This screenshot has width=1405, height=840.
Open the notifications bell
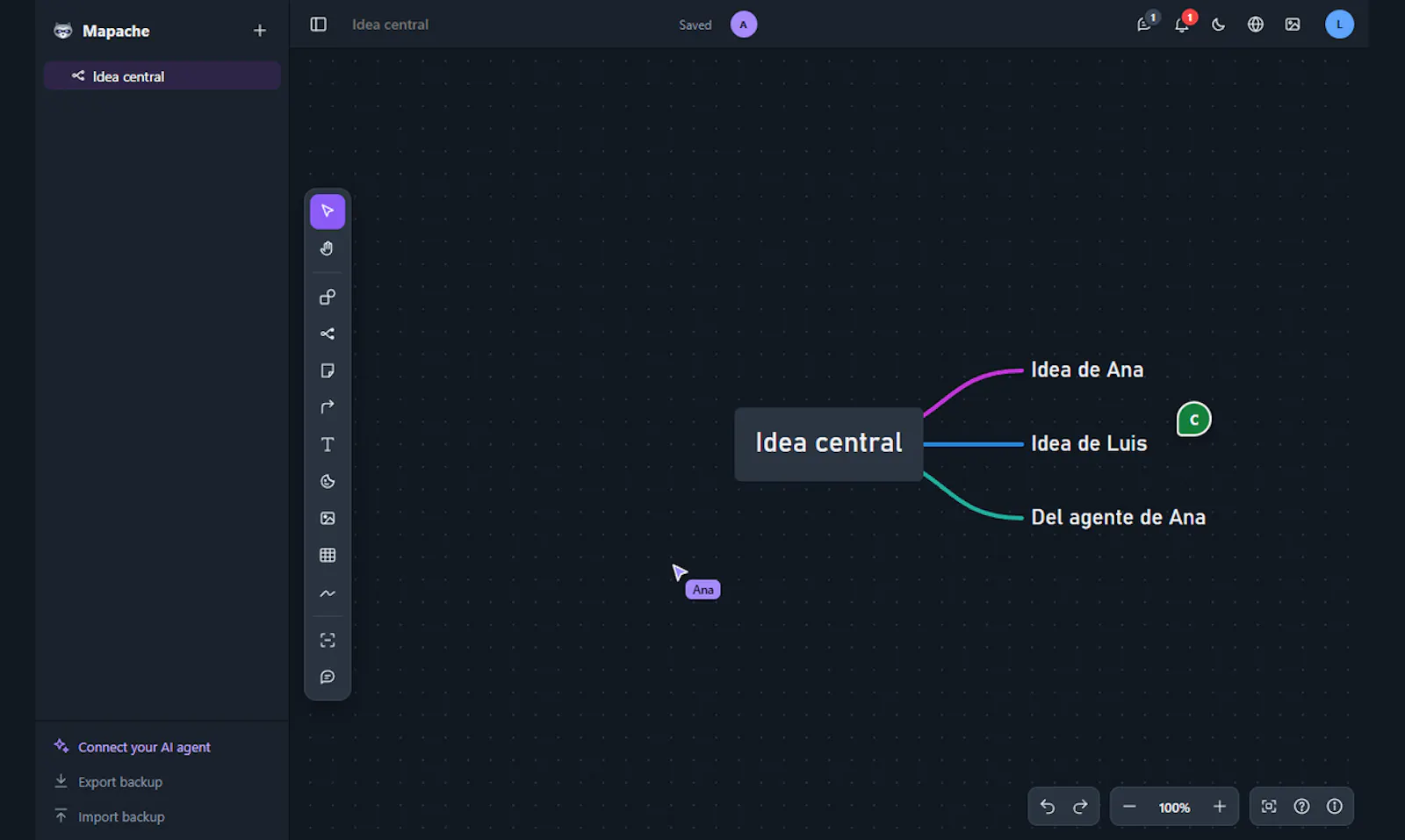click(1182, 25)
